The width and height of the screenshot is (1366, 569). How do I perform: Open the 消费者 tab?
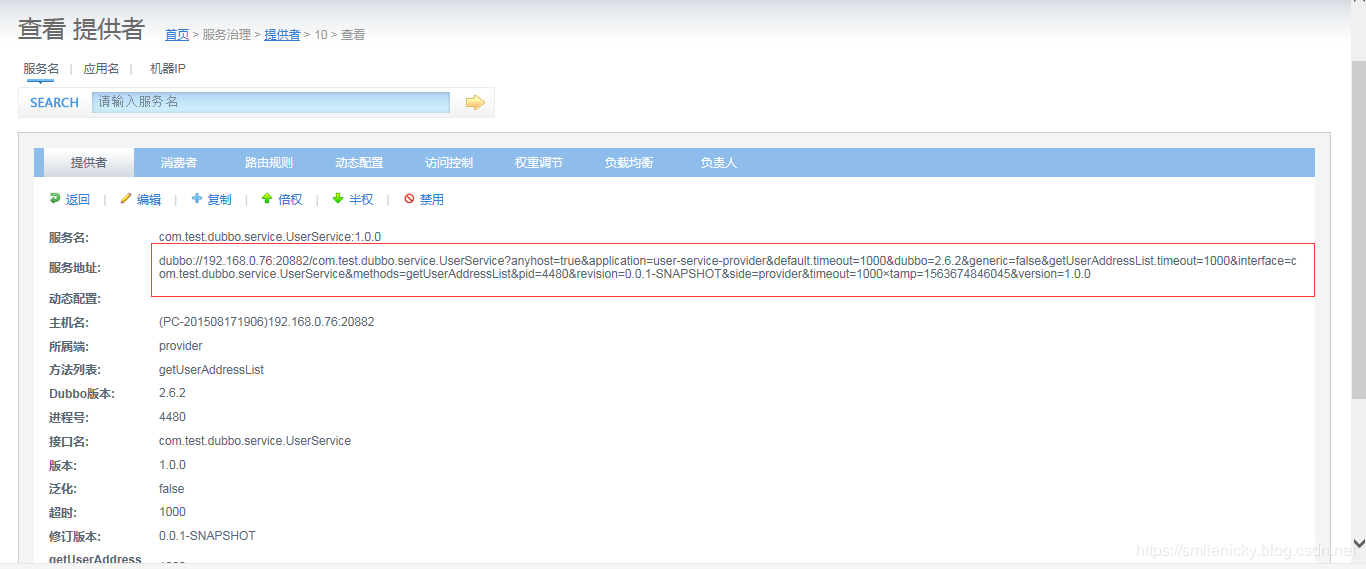pyautogui.click(x=179, y=163)
